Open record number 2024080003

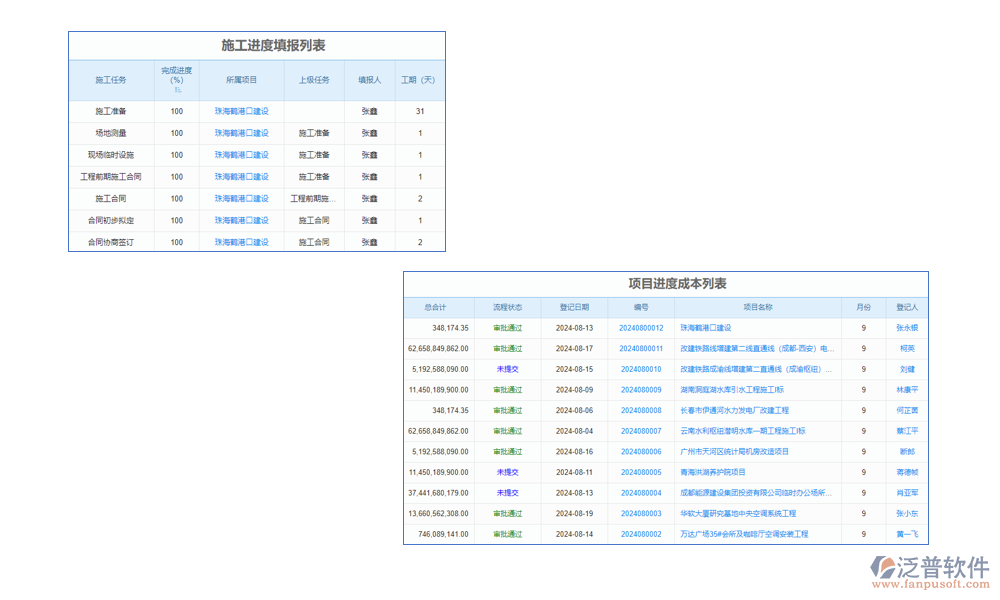click(640, 514)
